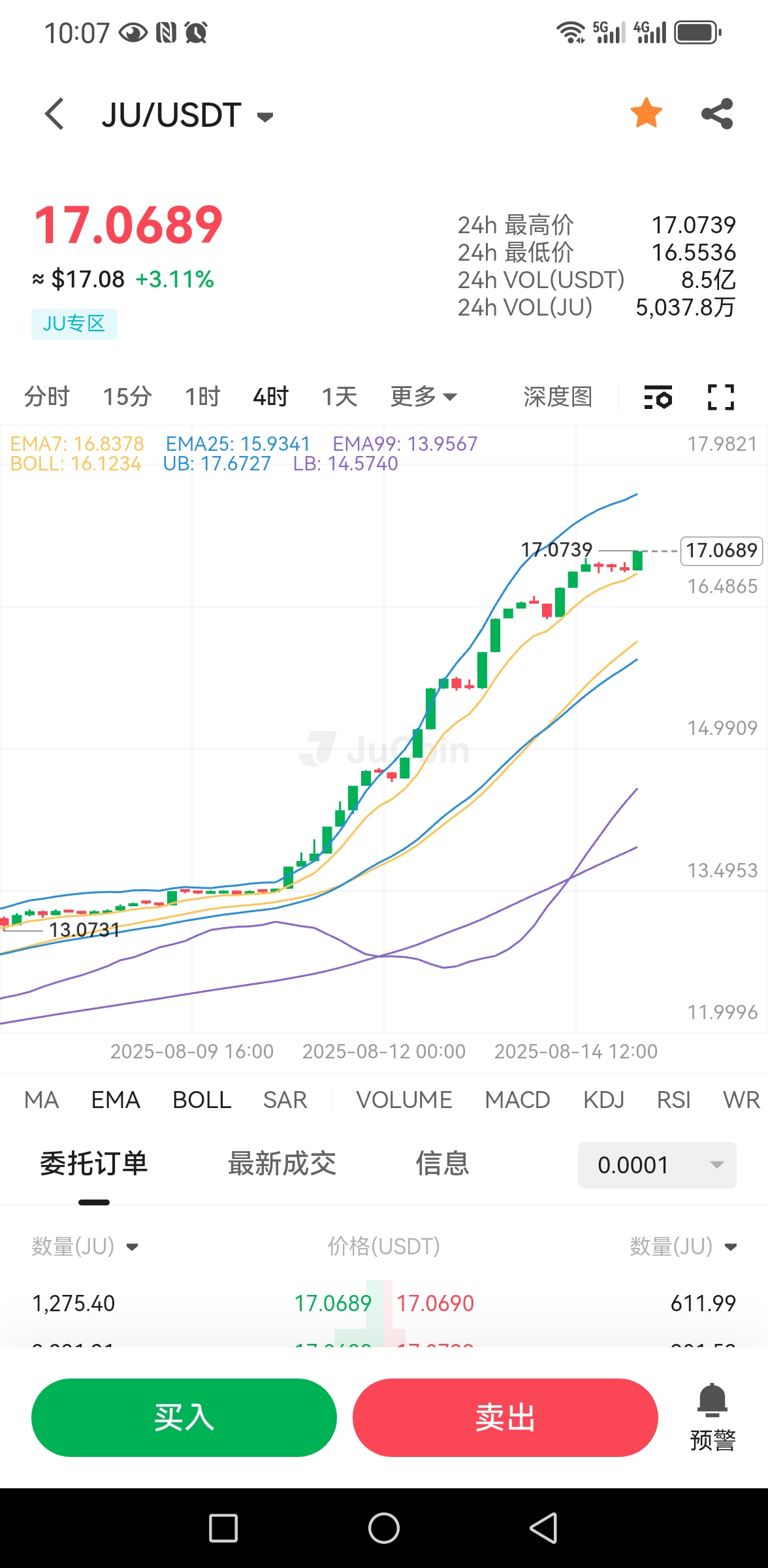768x1568 pixels.
Task: Tap the red 卖出 sell button
Action: [505, 1417]
